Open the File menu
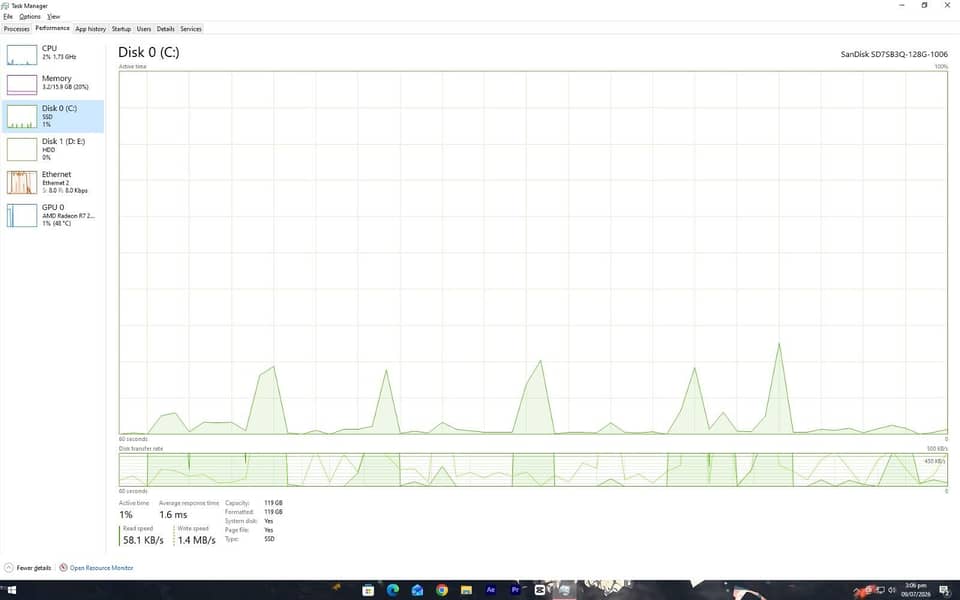The width and height of the screenshot is (960, 600). click(8, 17)
